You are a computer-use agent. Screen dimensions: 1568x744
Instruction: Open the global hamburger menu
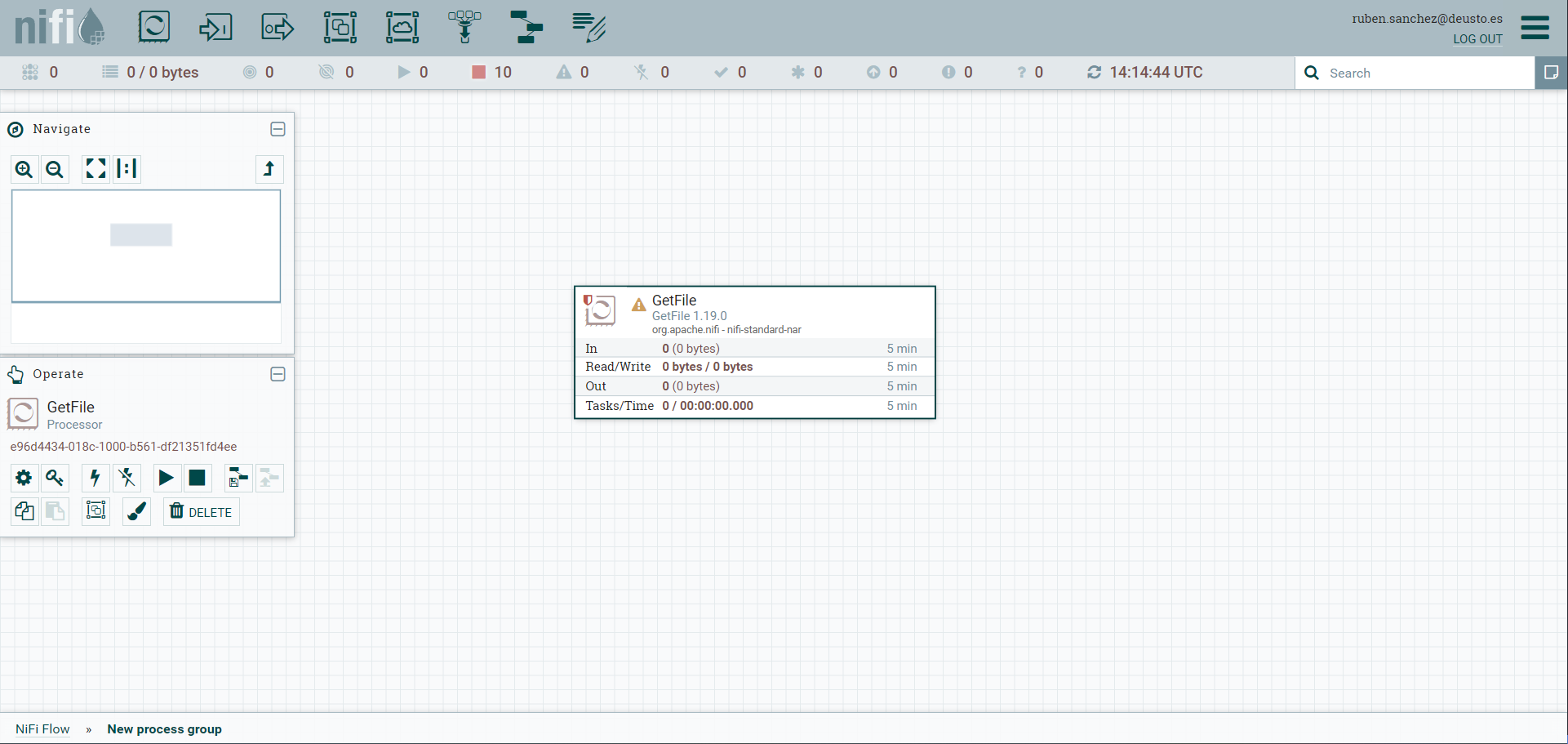click(1535, 28)
